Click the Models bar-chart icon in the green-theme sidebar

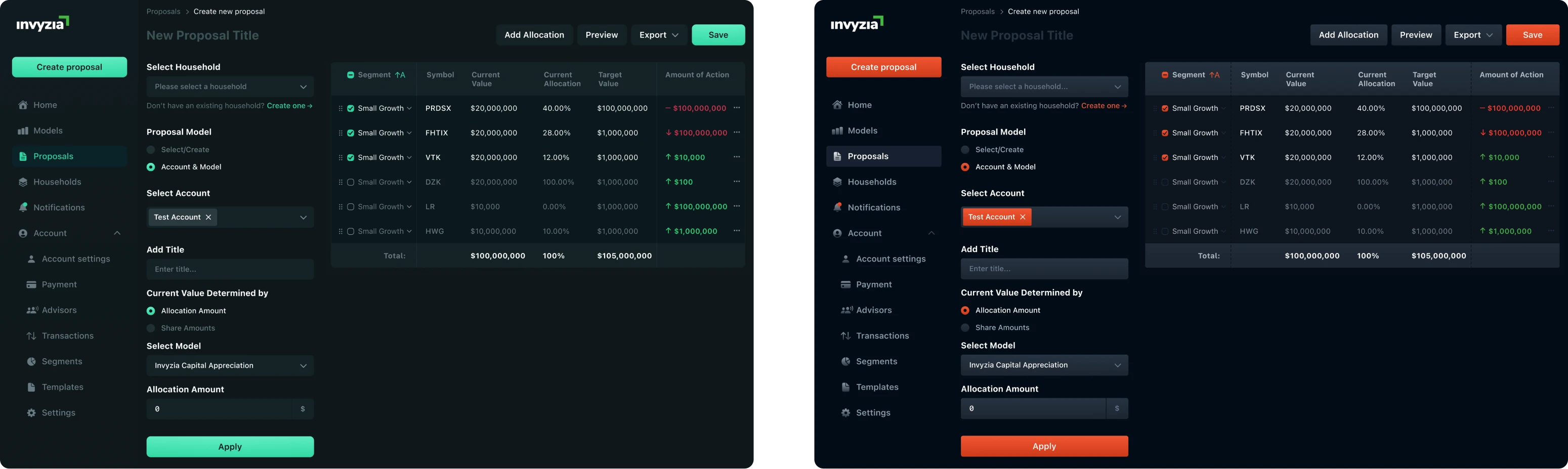click(23, 131)
